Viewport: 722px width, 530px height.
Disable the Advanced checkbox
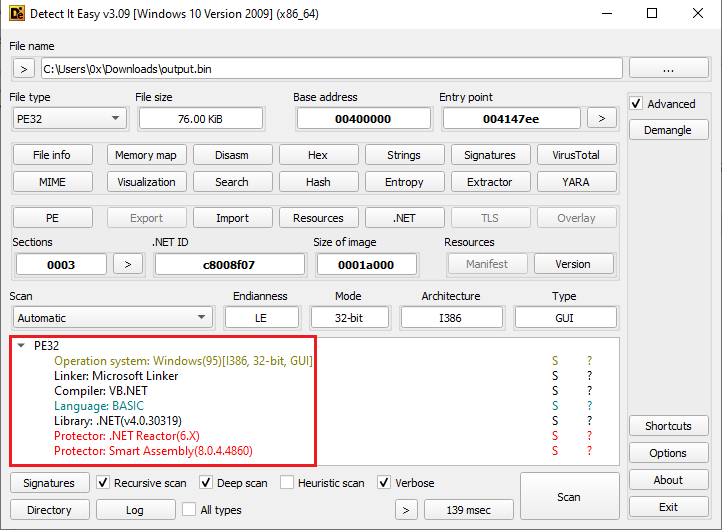[636, 104]
